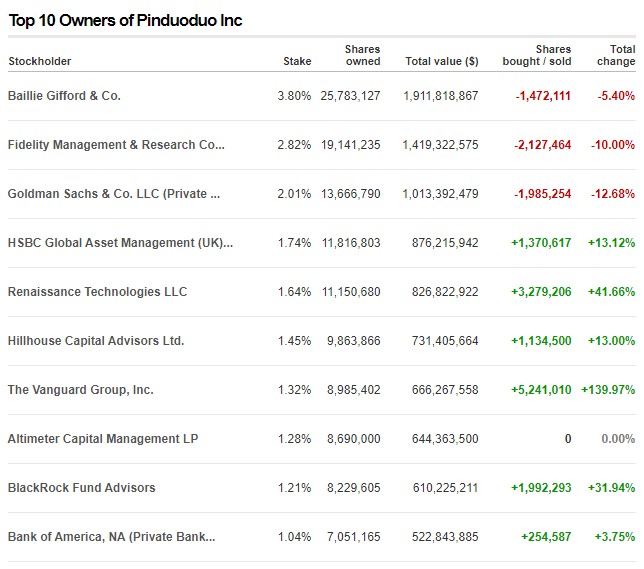Click total value 610,225,211
The height and width of the screenshot is (569, 644).
point(446,487)
